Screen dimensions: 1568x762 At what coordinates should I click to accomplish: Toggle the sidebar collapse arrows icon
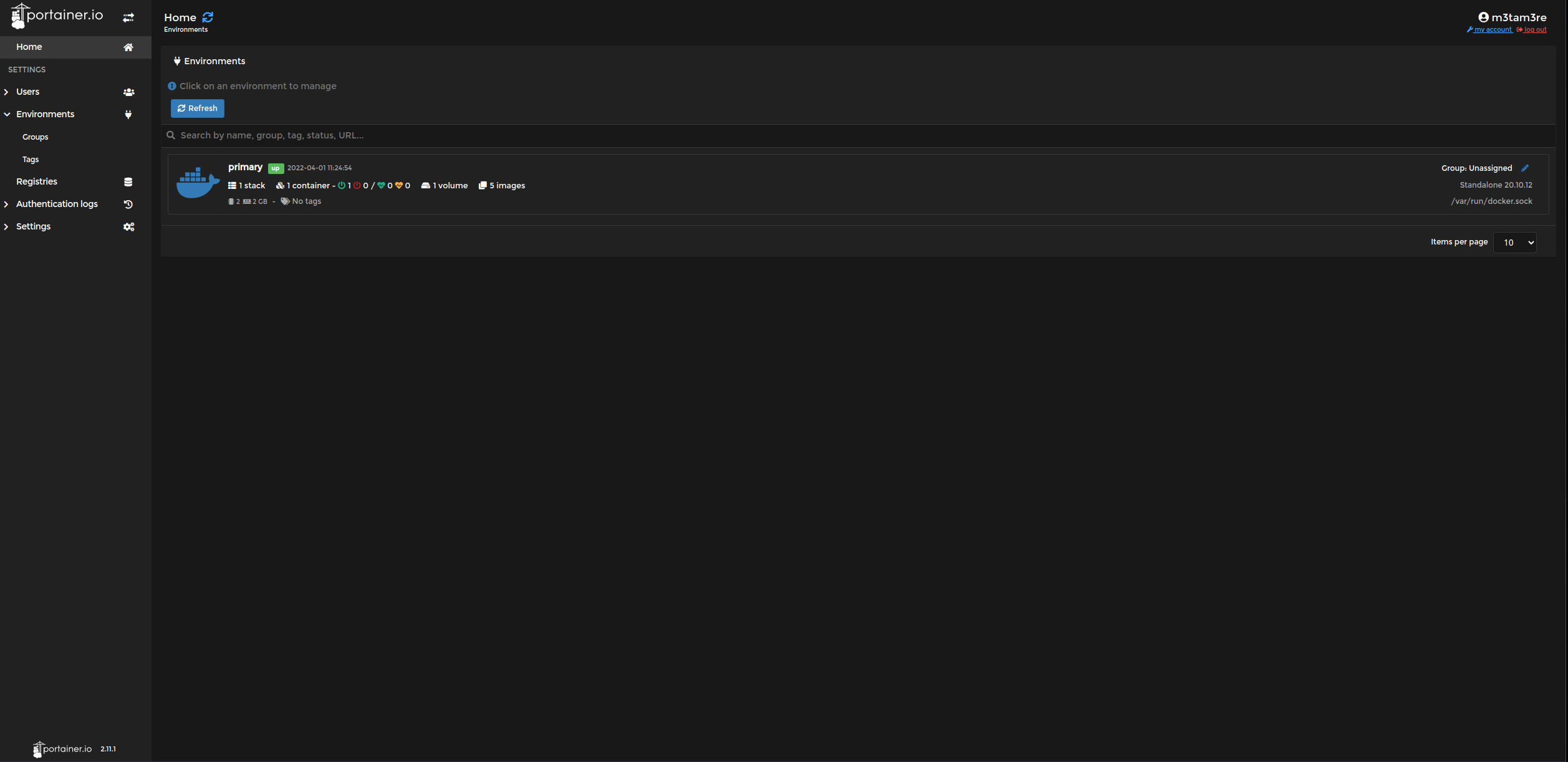tap(128, 17)
